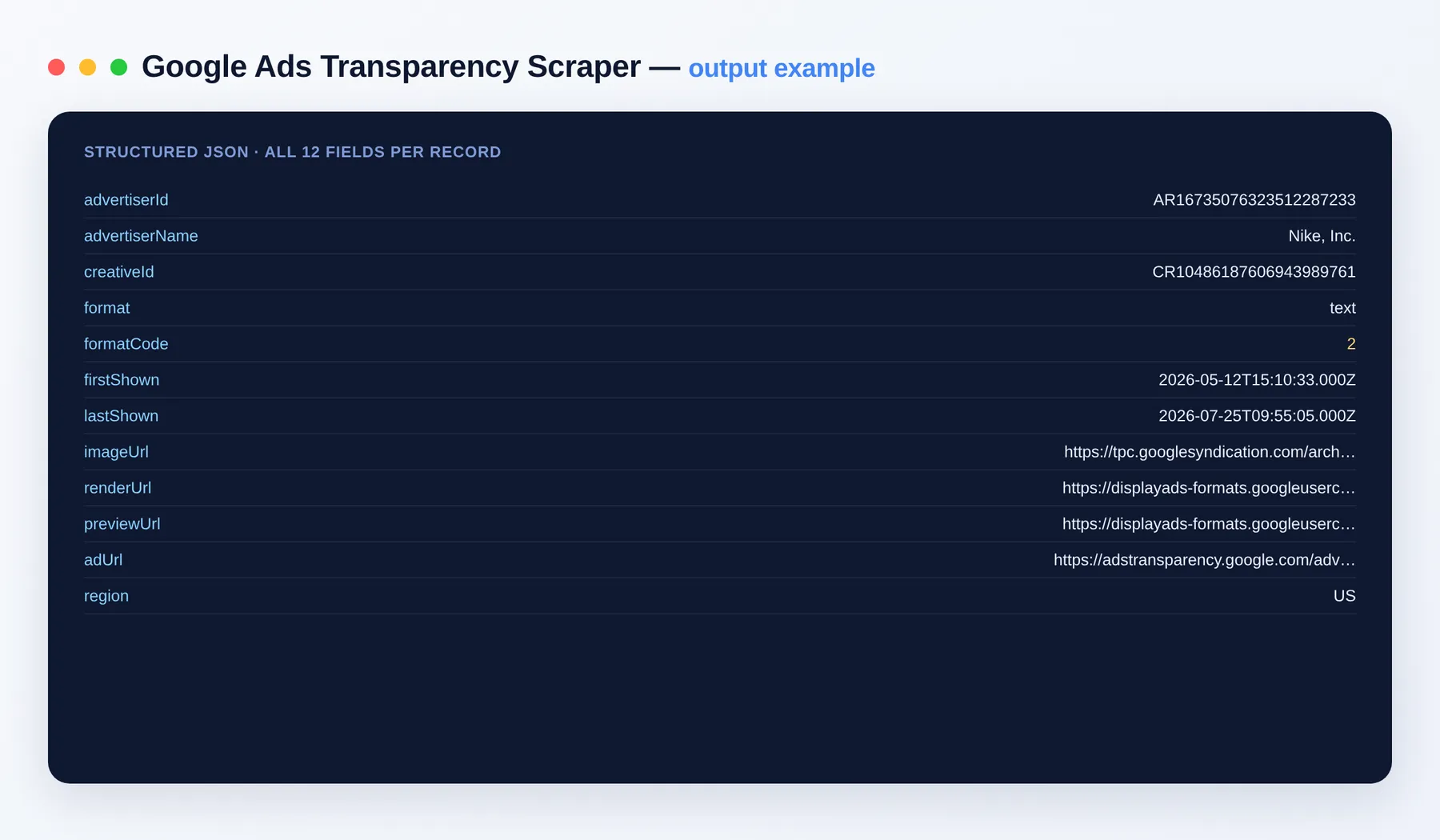1440x840 pixels.
Task: Select the lastShown field label
Action: click(x=122, y=416)
